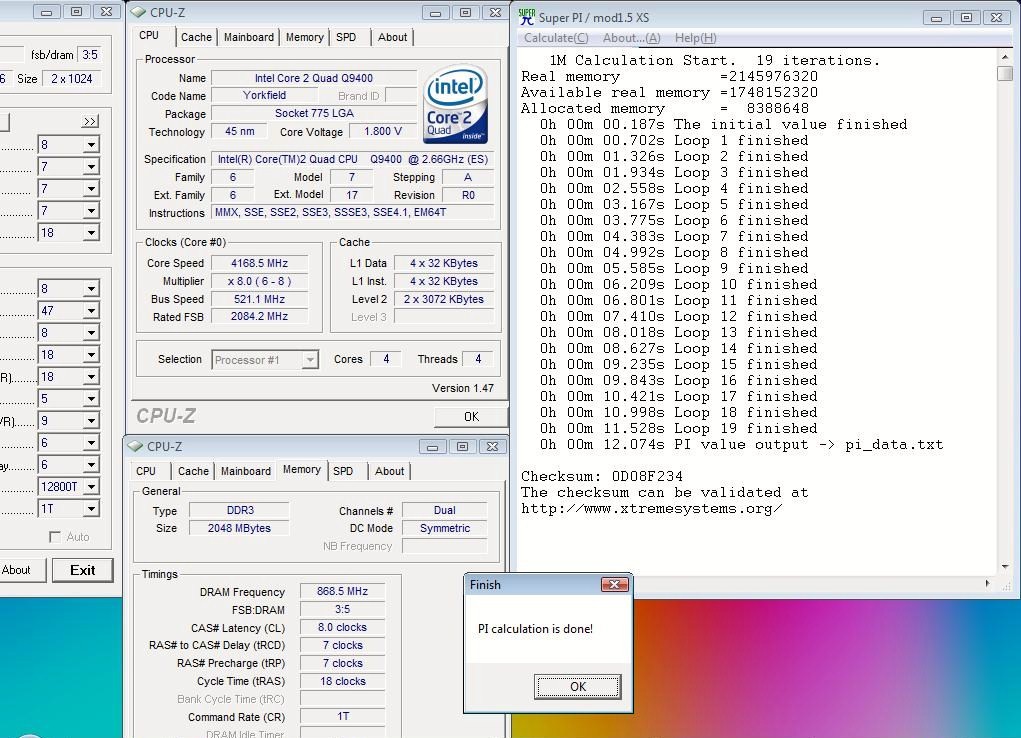Screen dimensions: 1021x738
Task: Click the Checksum: 0D08F234 line
Action: tap(602, 476)
